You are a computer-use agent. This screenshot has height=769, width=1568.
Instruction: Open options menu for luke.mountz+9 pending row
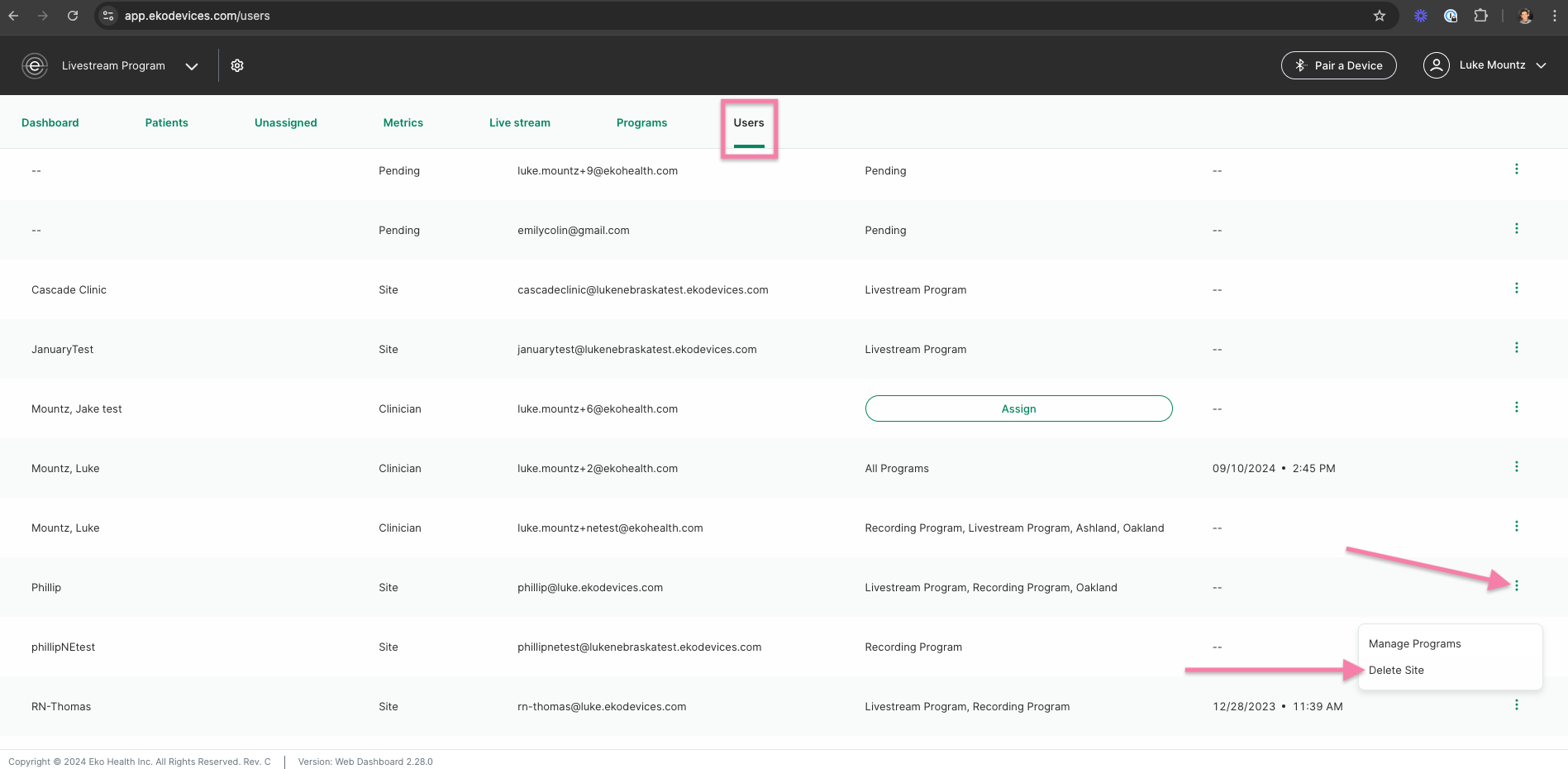pos(1516,169)
